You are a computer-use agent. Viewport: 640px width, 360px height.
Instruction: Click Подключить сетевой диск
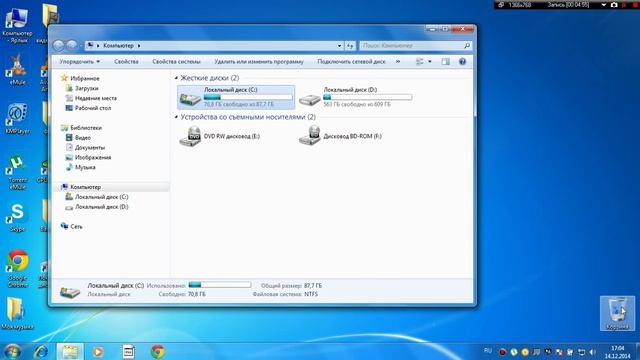click(x=351, y=62)
